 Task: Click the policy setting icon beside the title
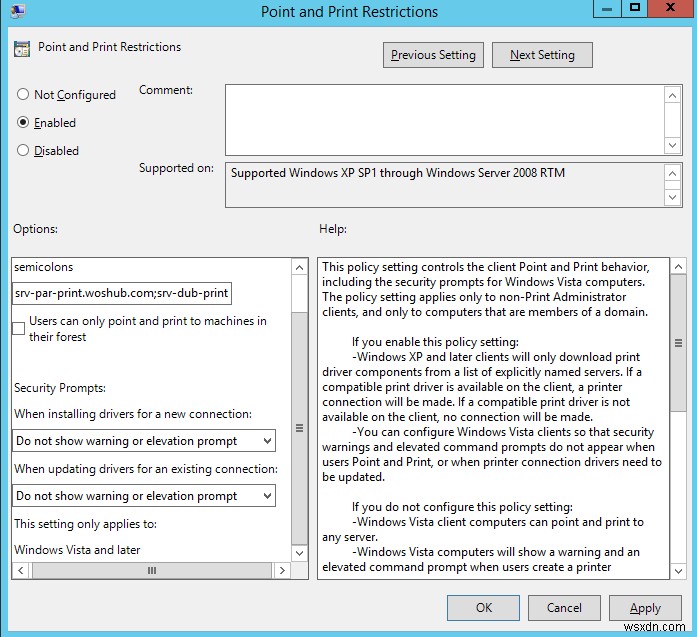click(x=22, y=48)
